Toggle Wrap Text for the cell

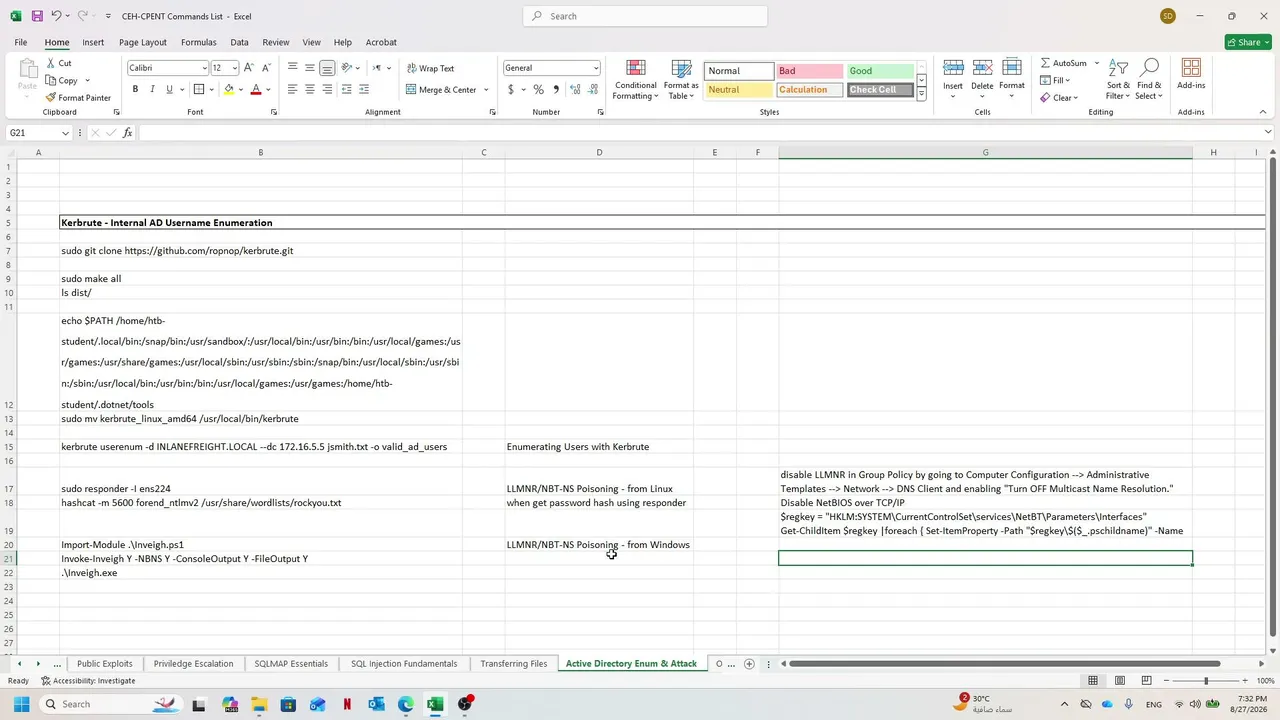click(x=430, y=68)
